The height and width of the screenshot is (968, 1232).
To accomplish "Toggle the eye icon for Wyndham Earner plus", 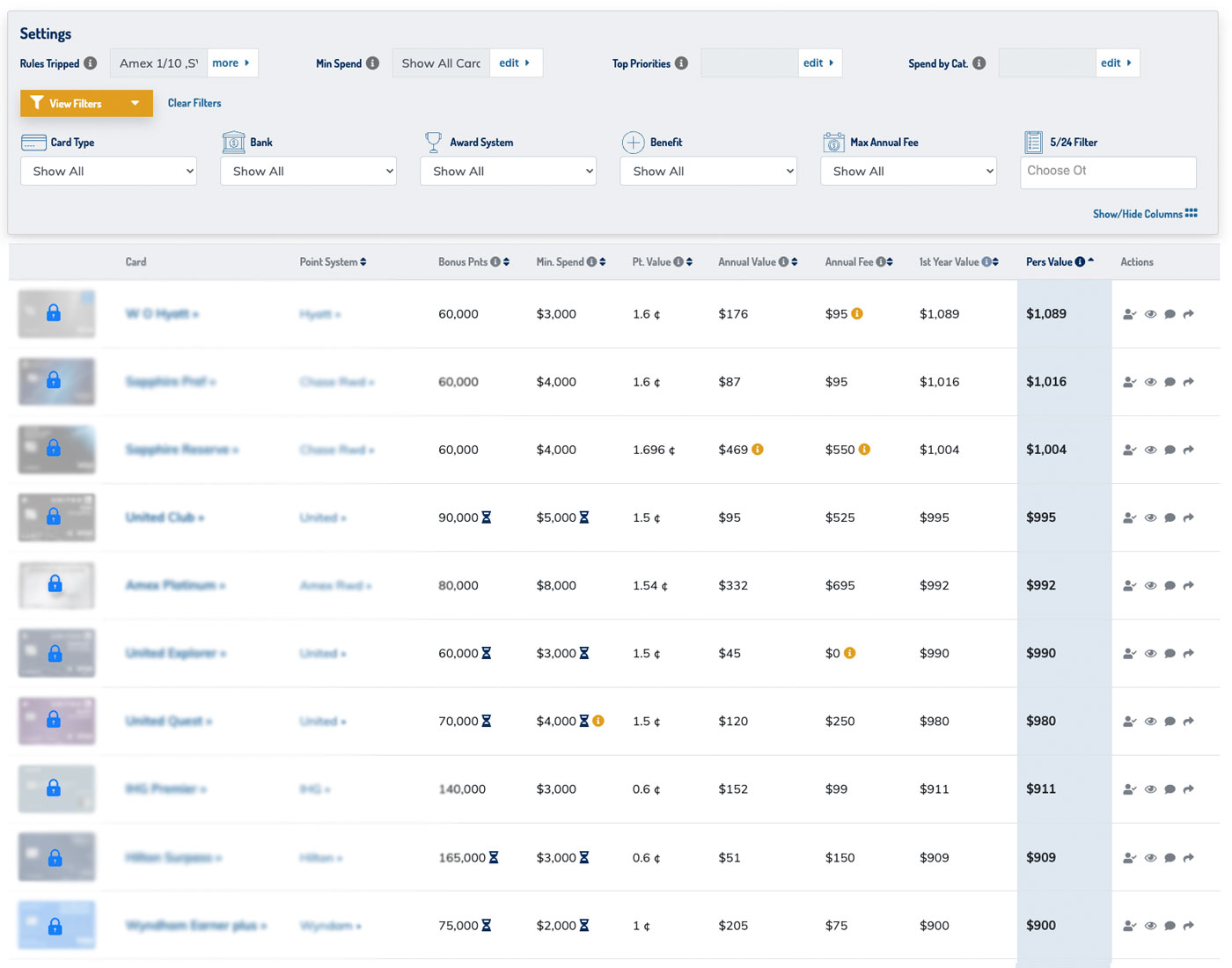I will pyautogui.click(x=1150, y=926).
